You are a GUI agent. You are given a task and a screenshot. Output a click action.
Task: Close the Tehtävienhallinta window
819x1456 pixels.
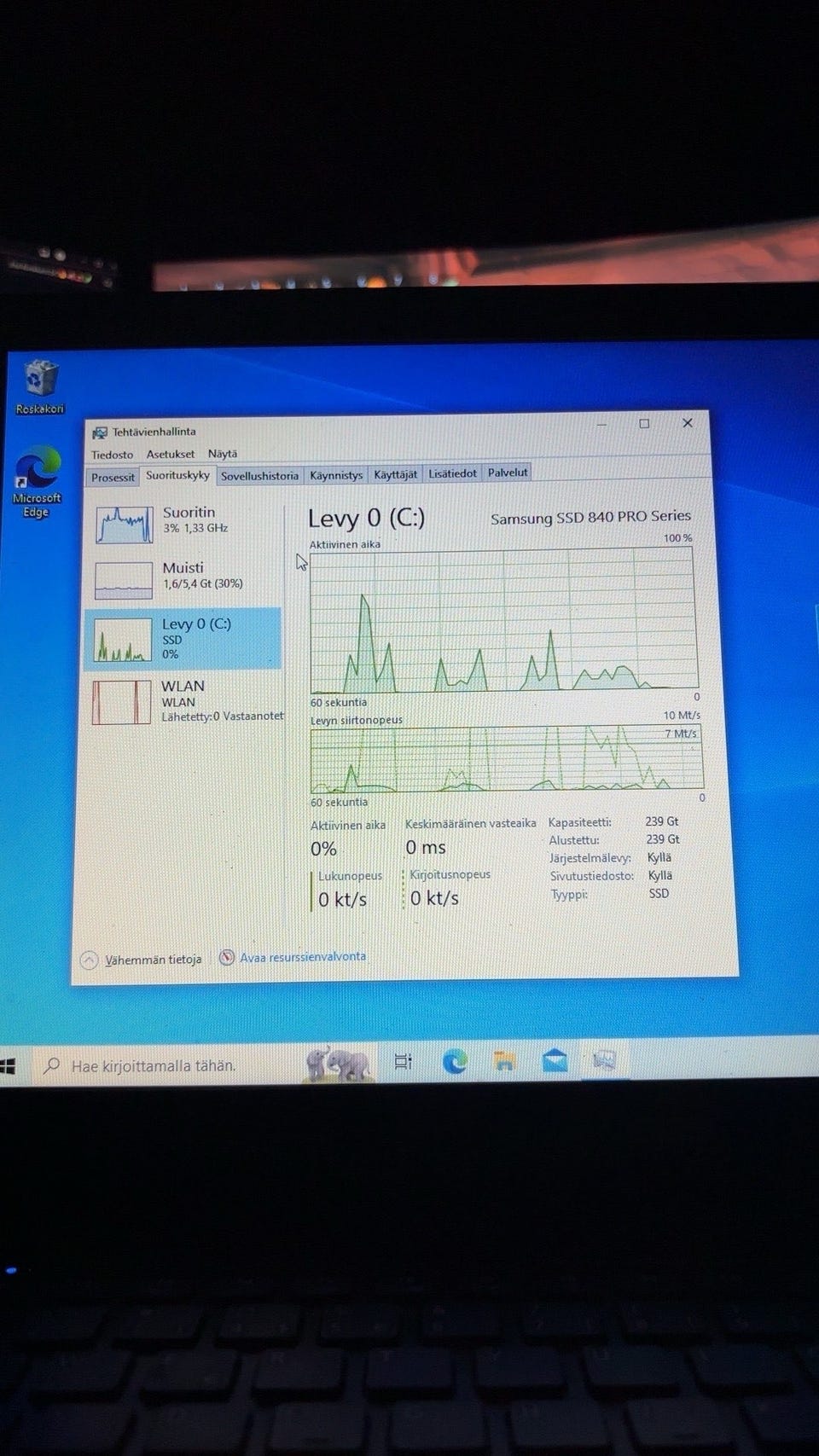point(688,422)
